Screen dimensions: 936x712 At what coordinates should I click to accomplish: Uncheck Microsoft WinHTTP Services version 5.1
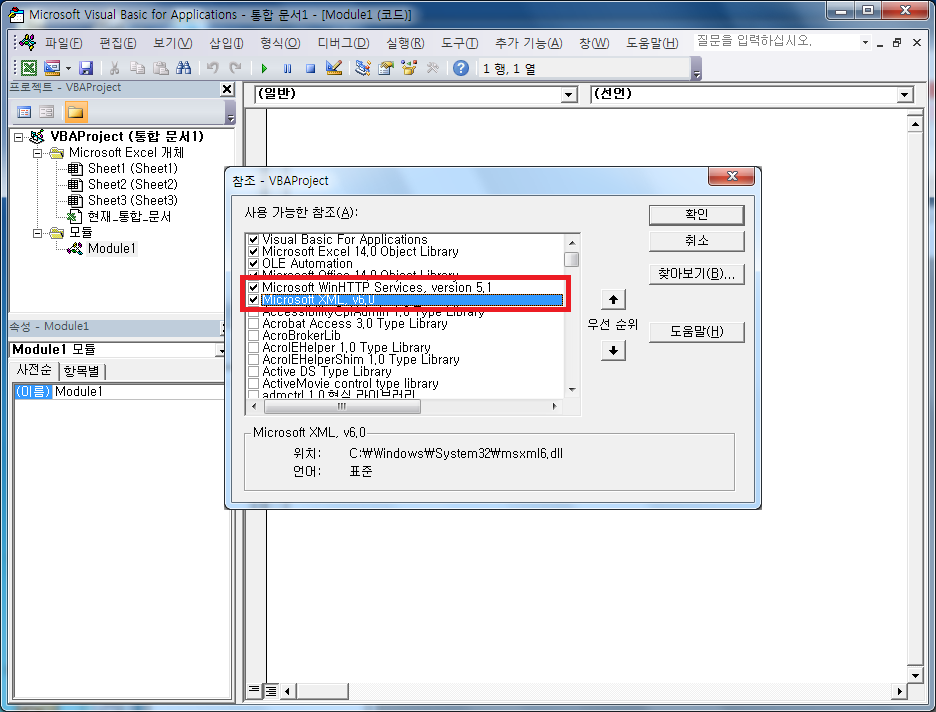click(253, 287)
